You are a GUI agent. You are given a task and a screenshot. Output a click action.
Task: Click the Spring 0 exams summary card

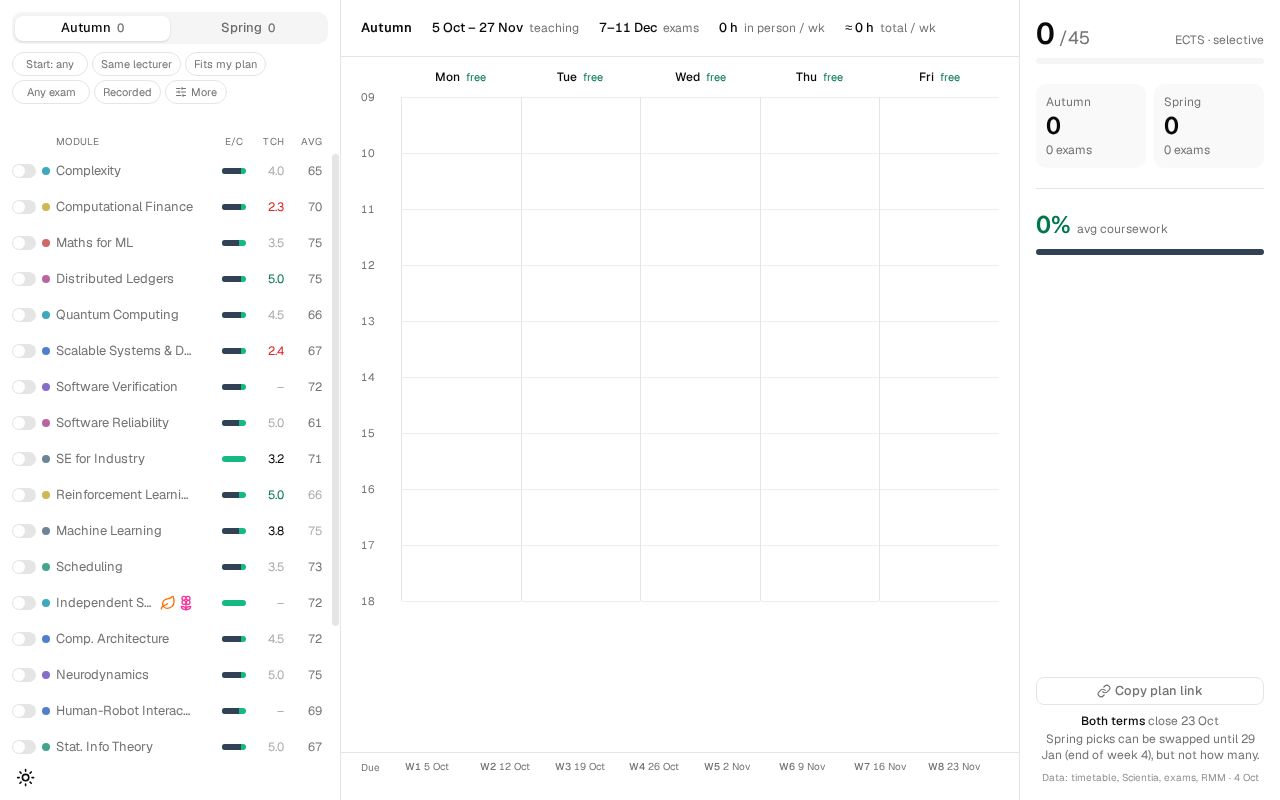point(1208,126)
